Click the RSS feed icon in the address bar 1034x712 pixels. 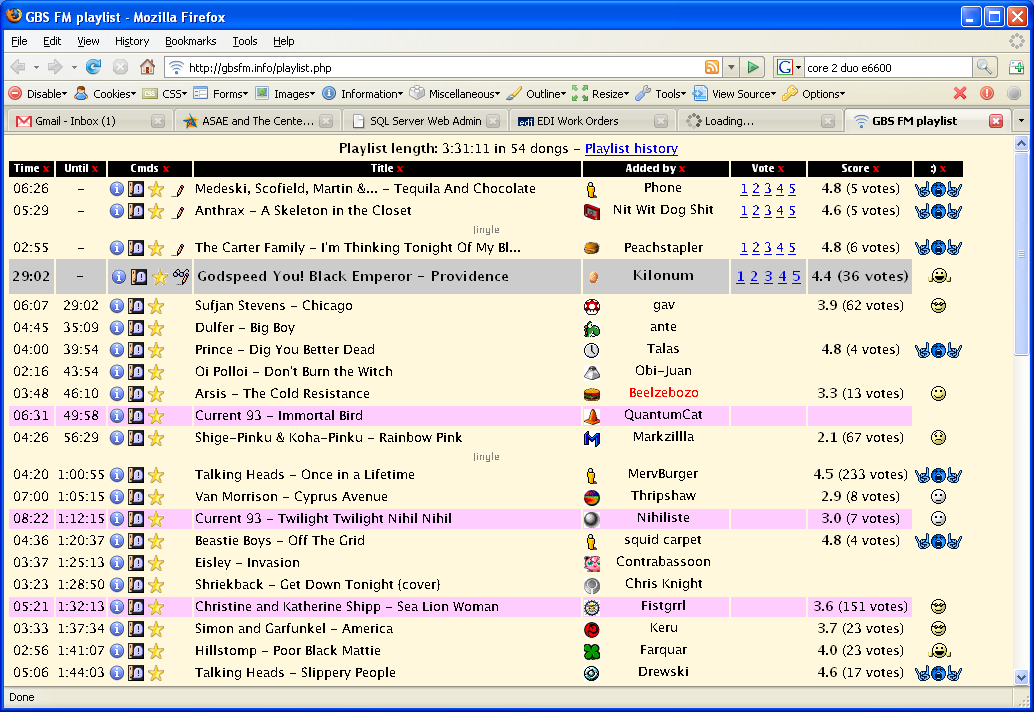click(x=712, y=67)
